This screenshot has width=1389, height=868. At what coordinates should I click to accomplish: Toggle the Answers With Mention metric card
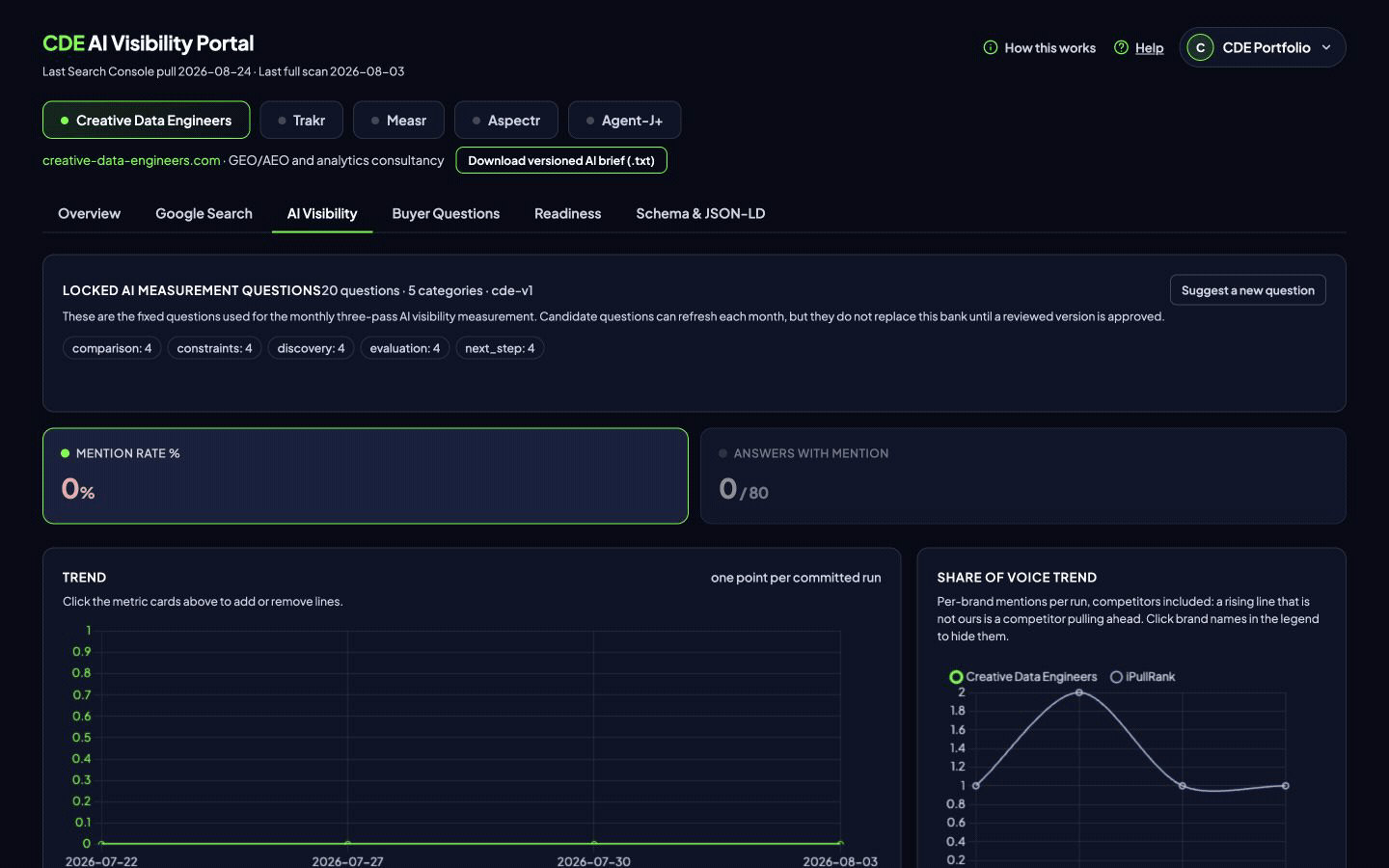[1022, 475]
